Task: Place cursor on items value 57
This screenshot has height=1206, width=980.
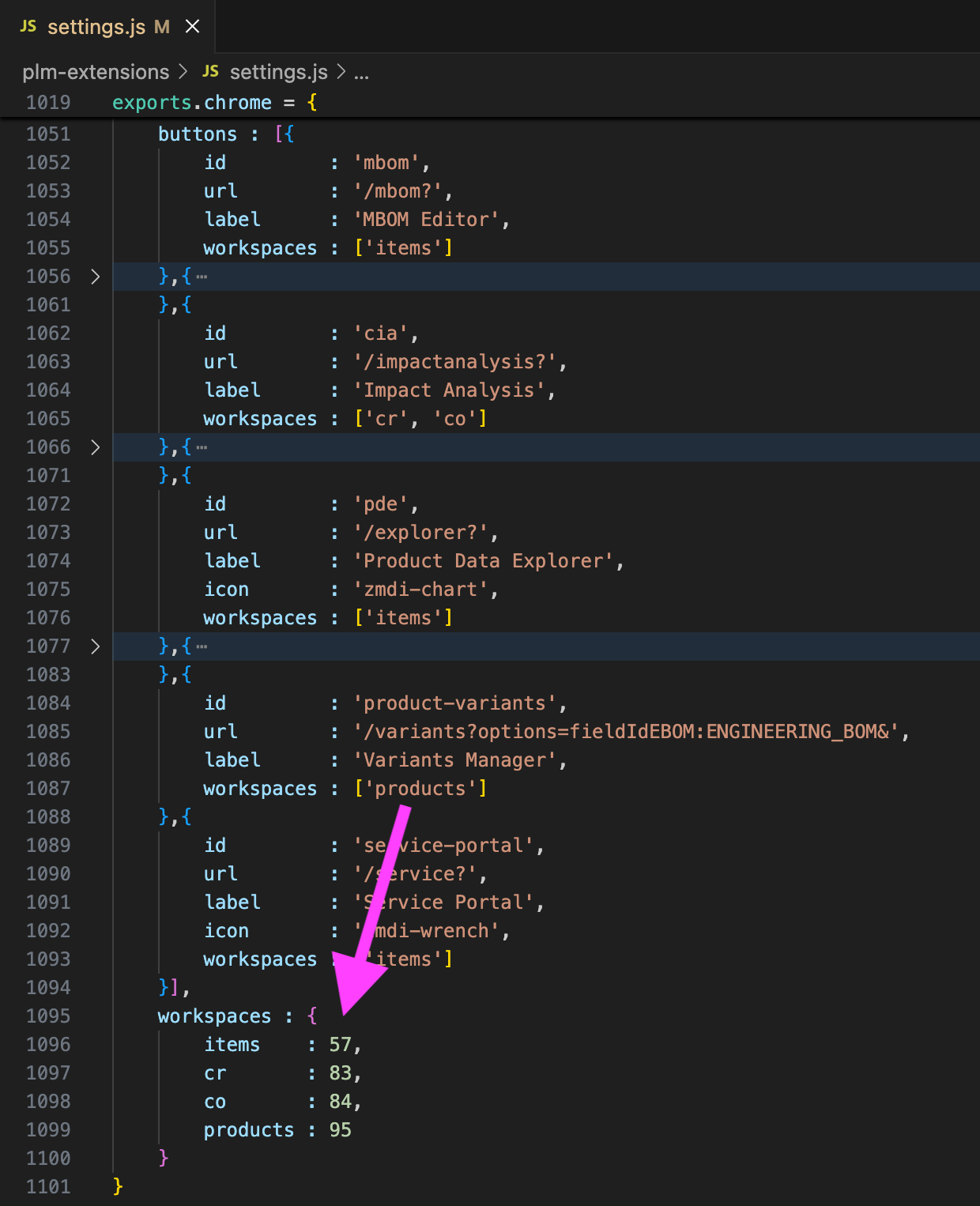Action: 340,1045
